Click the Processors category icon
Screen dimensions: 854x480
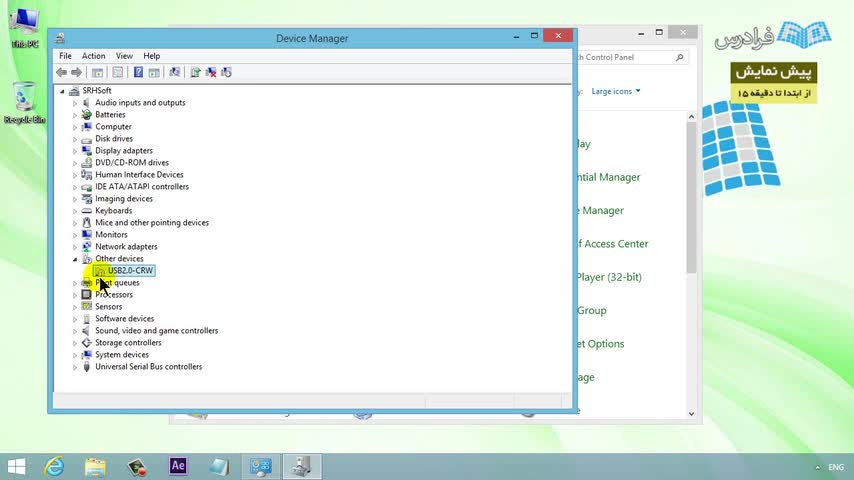coord(87,295)
